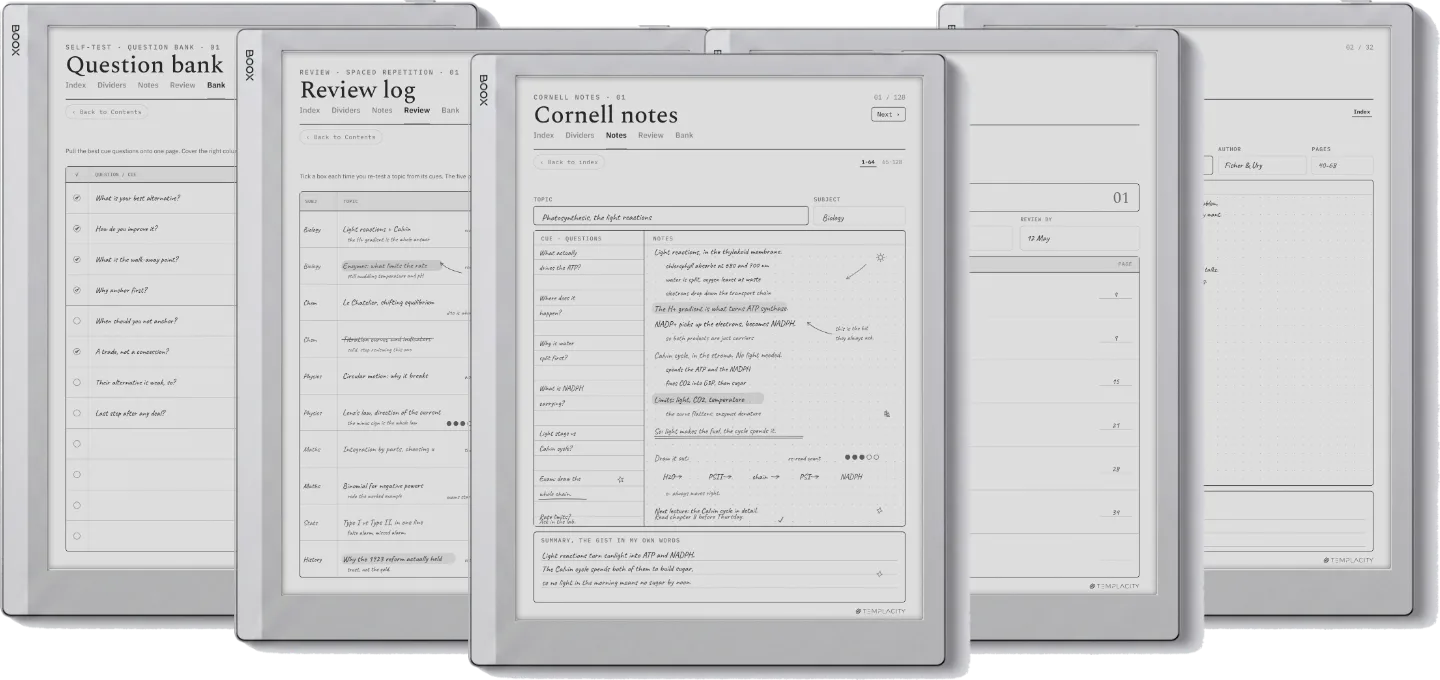Click the confidence dots beside 'Draw it out'
This screenshot has height=680, width=1440.
point(862,457)
